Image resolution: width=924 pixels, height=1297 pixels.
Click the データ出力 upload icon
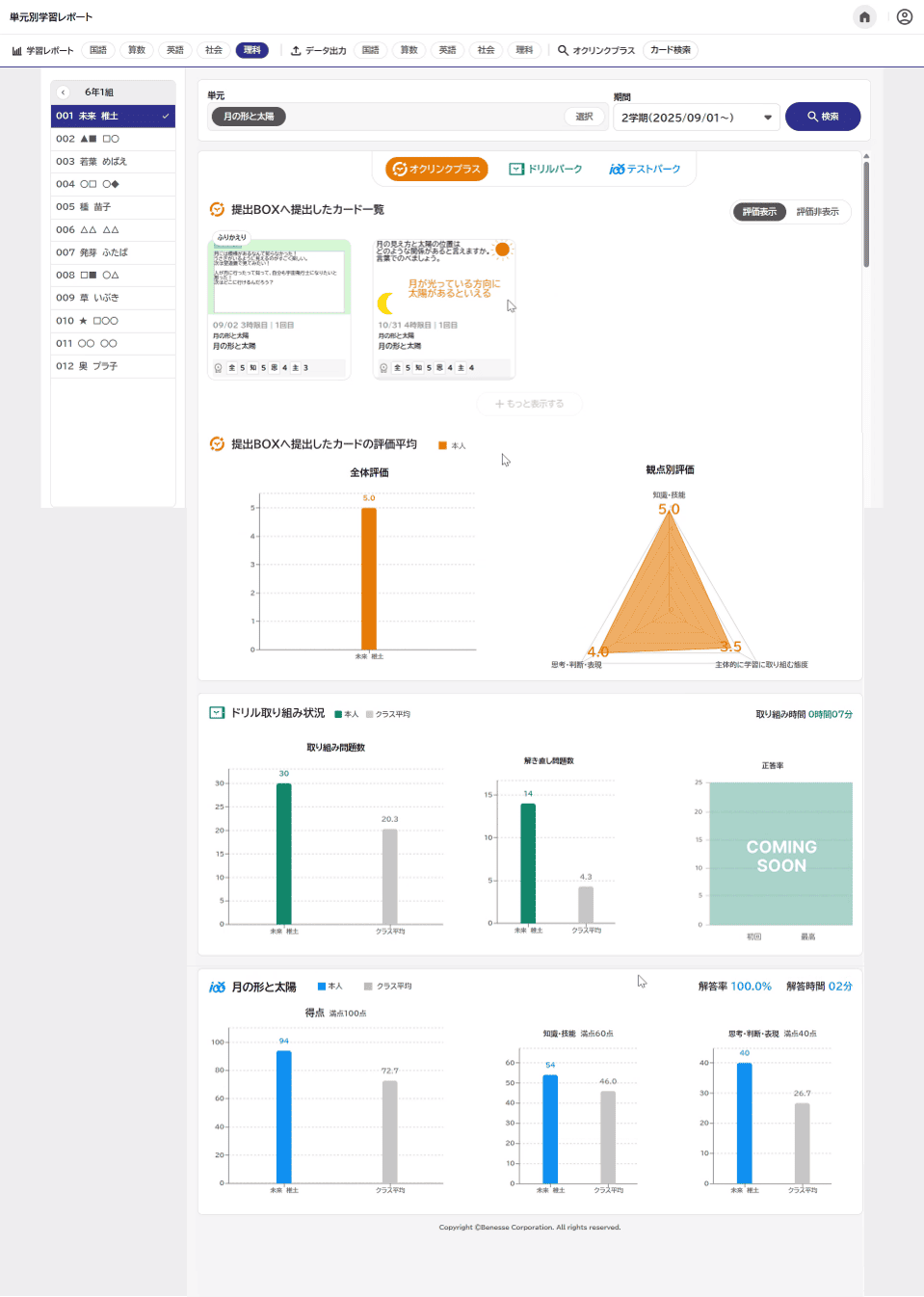(296, 51)
